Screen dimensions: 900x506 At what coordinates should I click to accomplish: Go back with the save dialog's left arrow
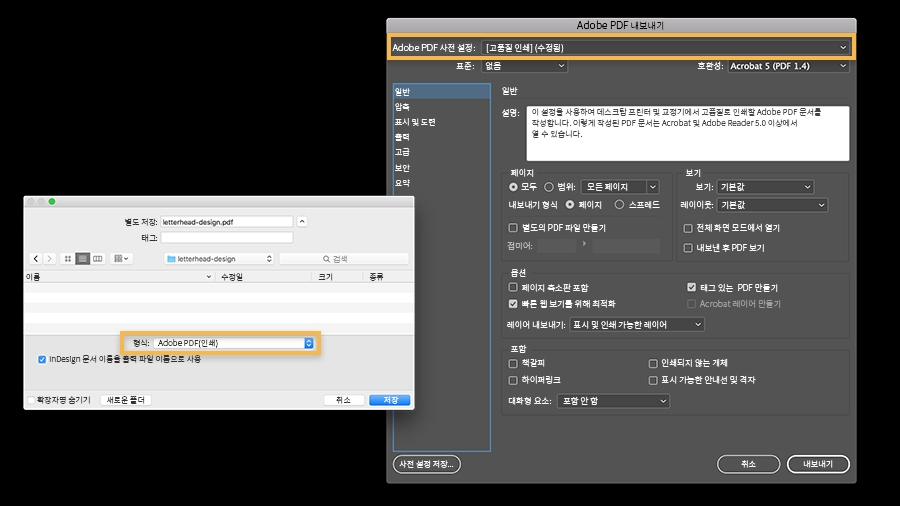[x=36, y=259]
